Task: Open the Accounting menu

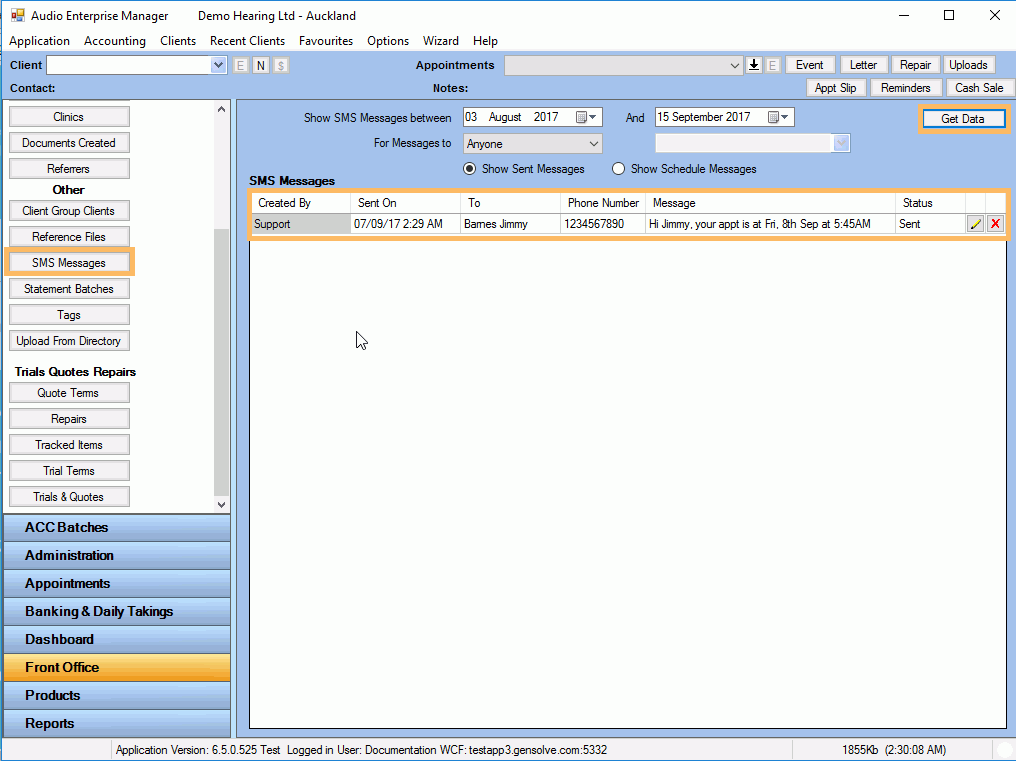Action: 114,41
